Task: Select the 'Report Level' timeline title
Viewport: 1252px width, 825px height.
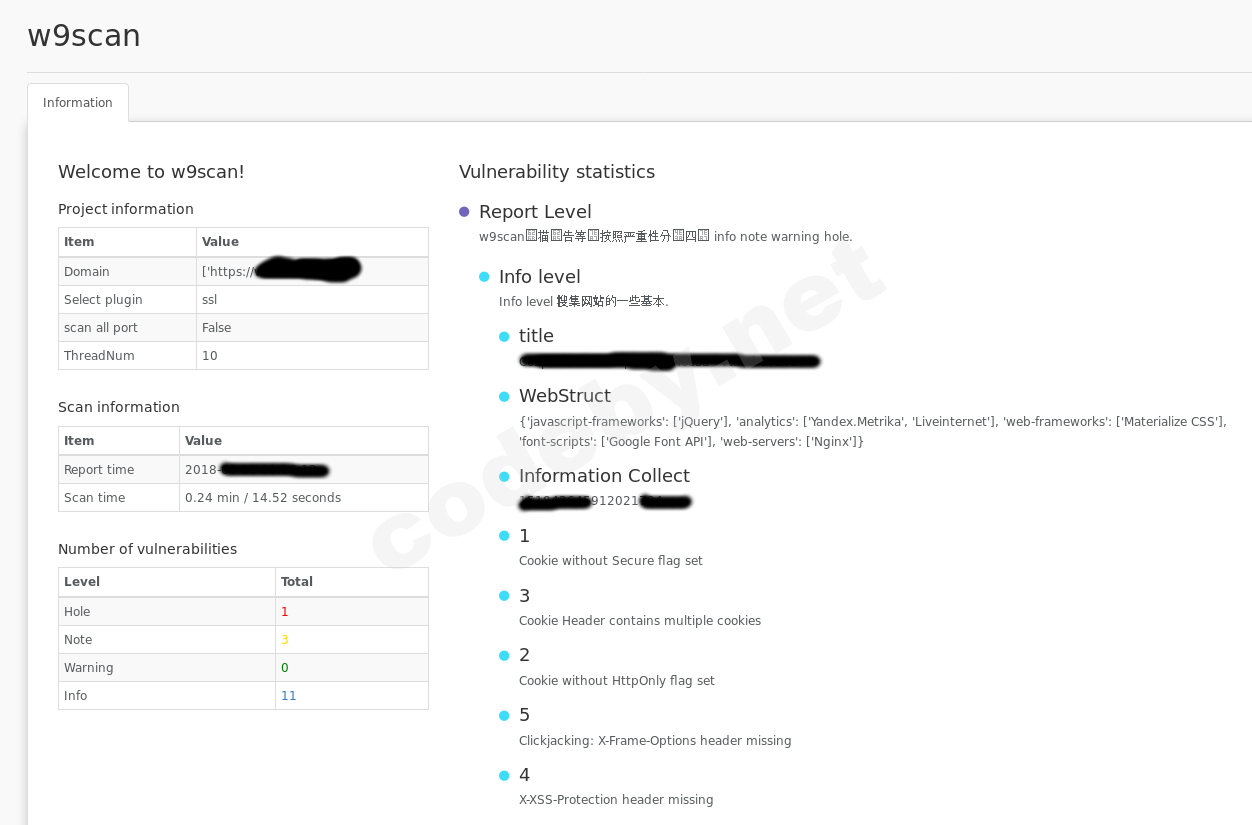Action: pos(535,212)
